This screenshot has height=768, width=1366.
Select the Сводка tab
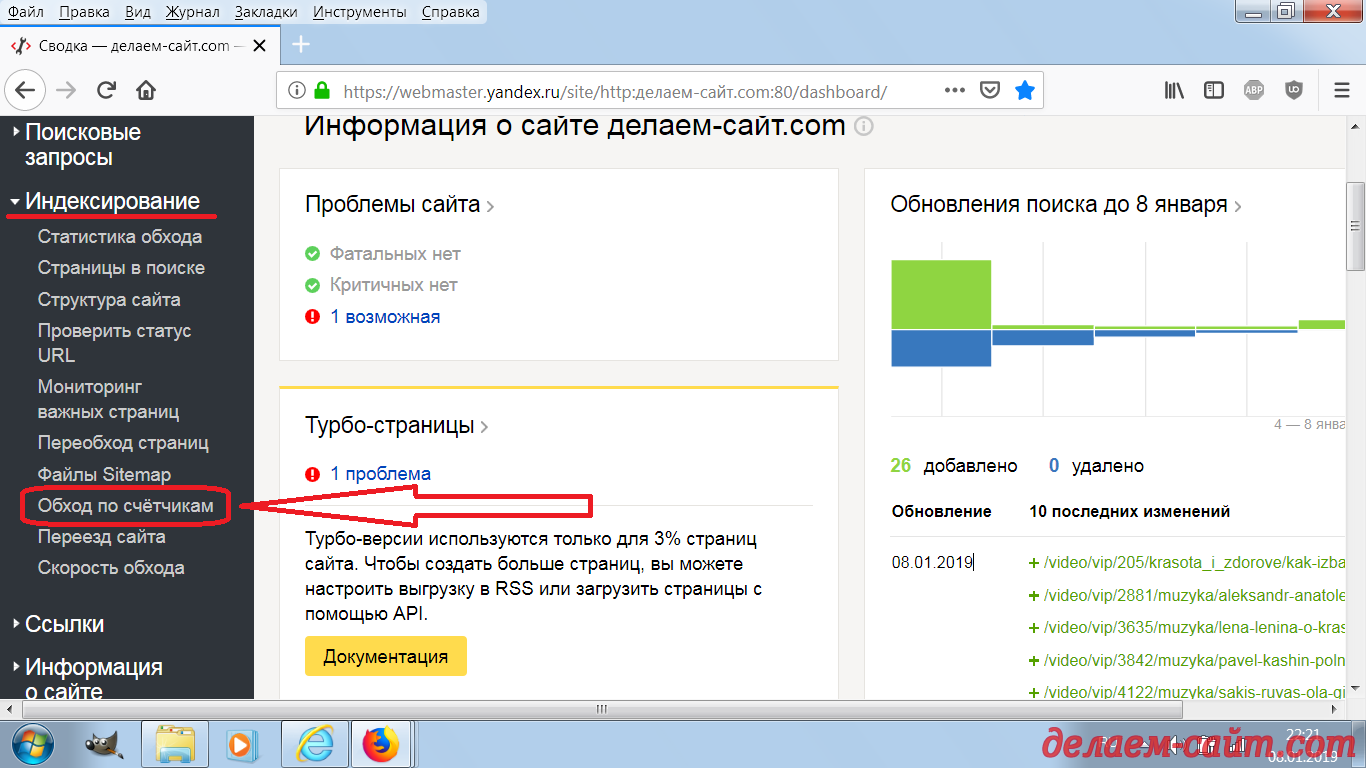pyautogui.click(x=140, y=46)
